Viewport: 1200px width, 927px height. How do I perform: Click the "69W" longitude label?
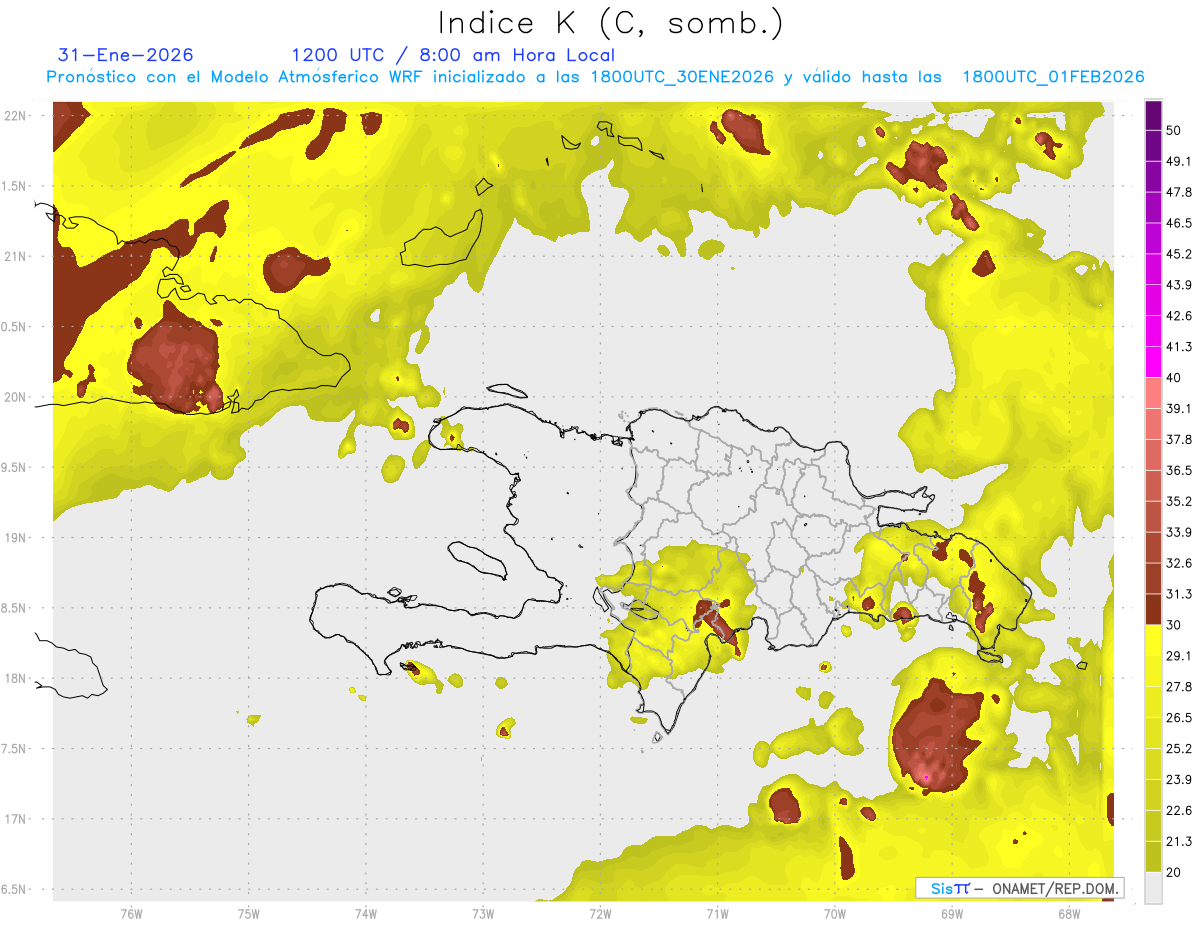952,913
